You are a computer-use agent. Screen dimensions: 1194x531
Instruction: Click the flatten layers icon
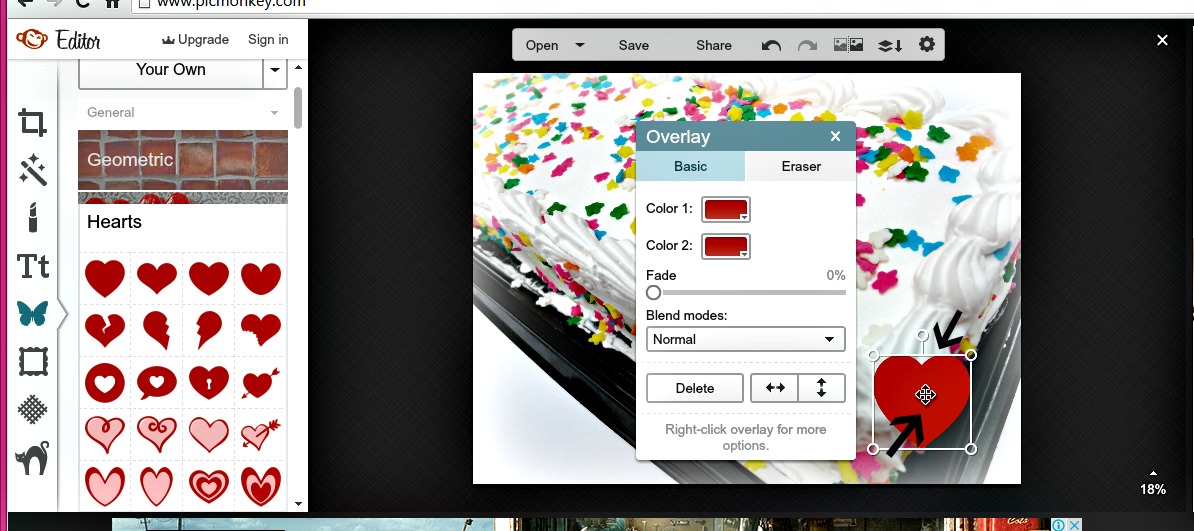pyautogui.click(x=889, y=46)
